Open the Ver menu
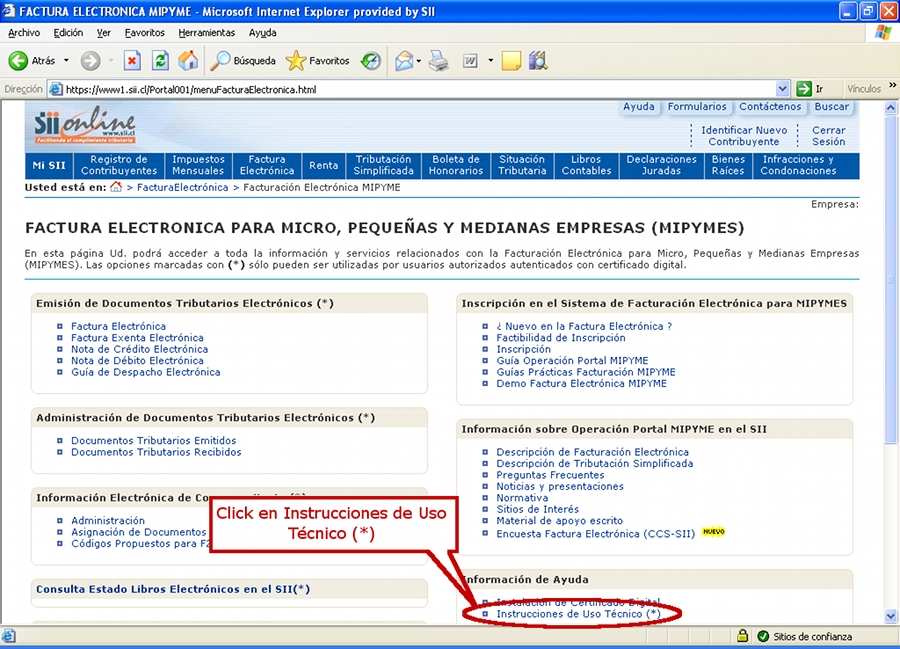This screenshot has width=900, height=649. pyautogui.click(x=104, y=33)
